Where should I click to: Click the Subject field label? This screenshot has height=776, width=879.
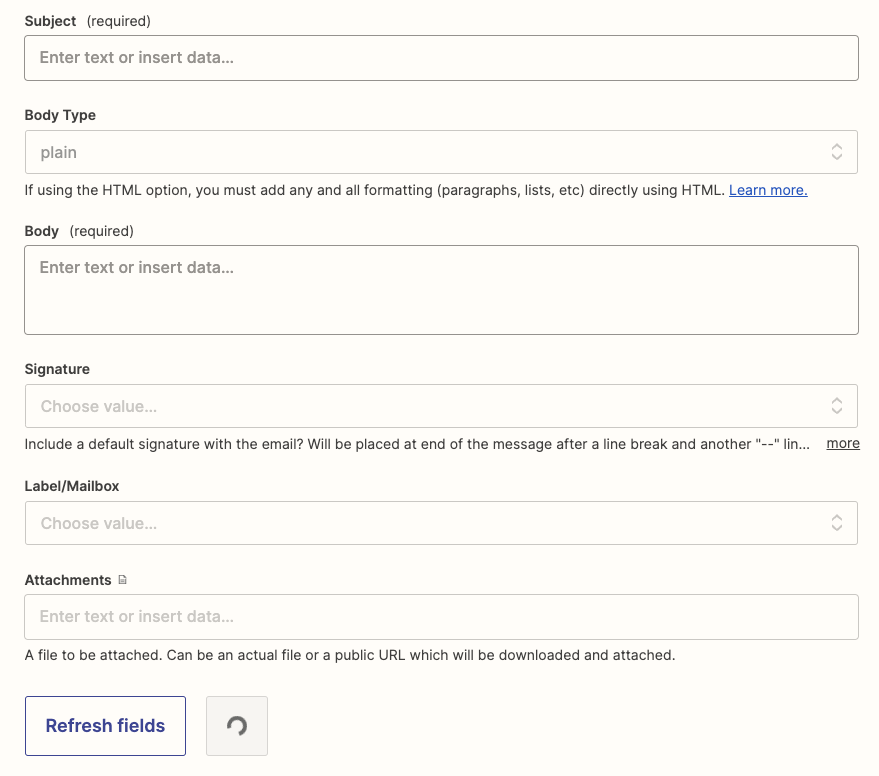pos(50,21)
